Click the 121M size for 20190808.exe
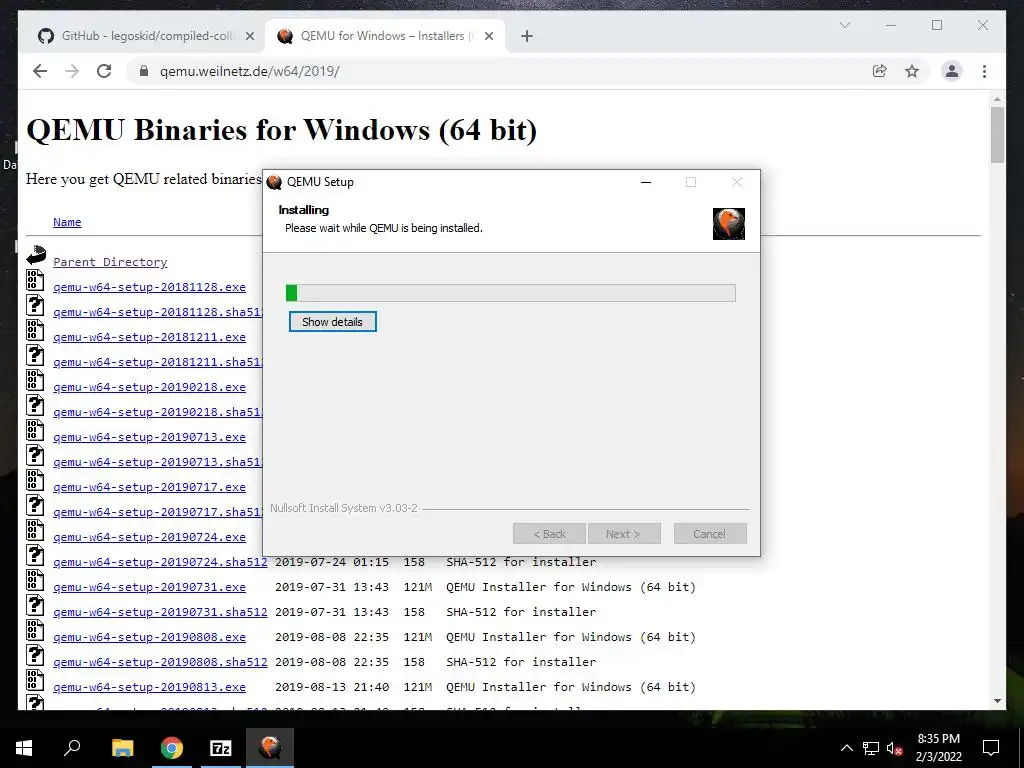This screenshot has height=768, width=1024. pyautogui.click(x=417, y=637)
